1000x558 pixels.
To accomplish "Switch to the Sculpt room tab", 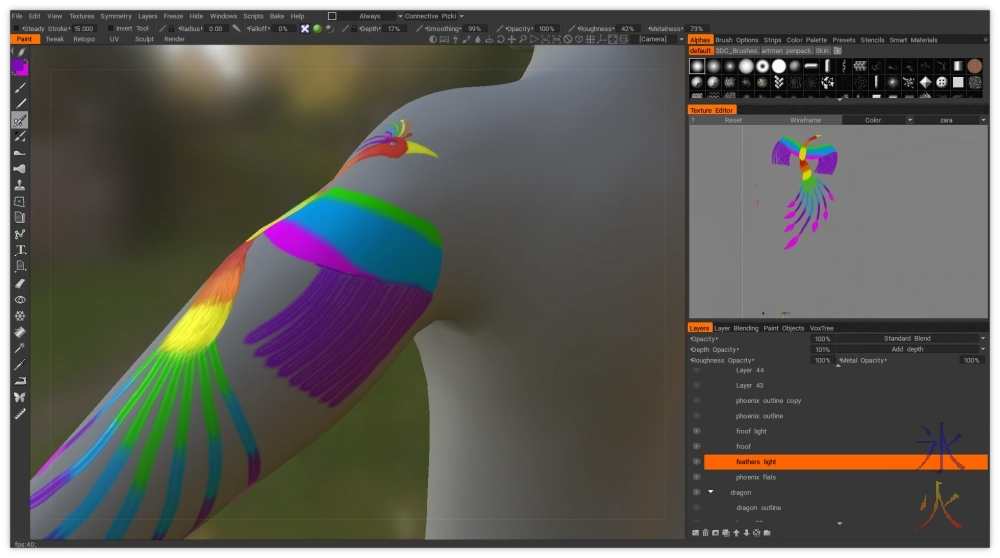I will tap(144, 39).
